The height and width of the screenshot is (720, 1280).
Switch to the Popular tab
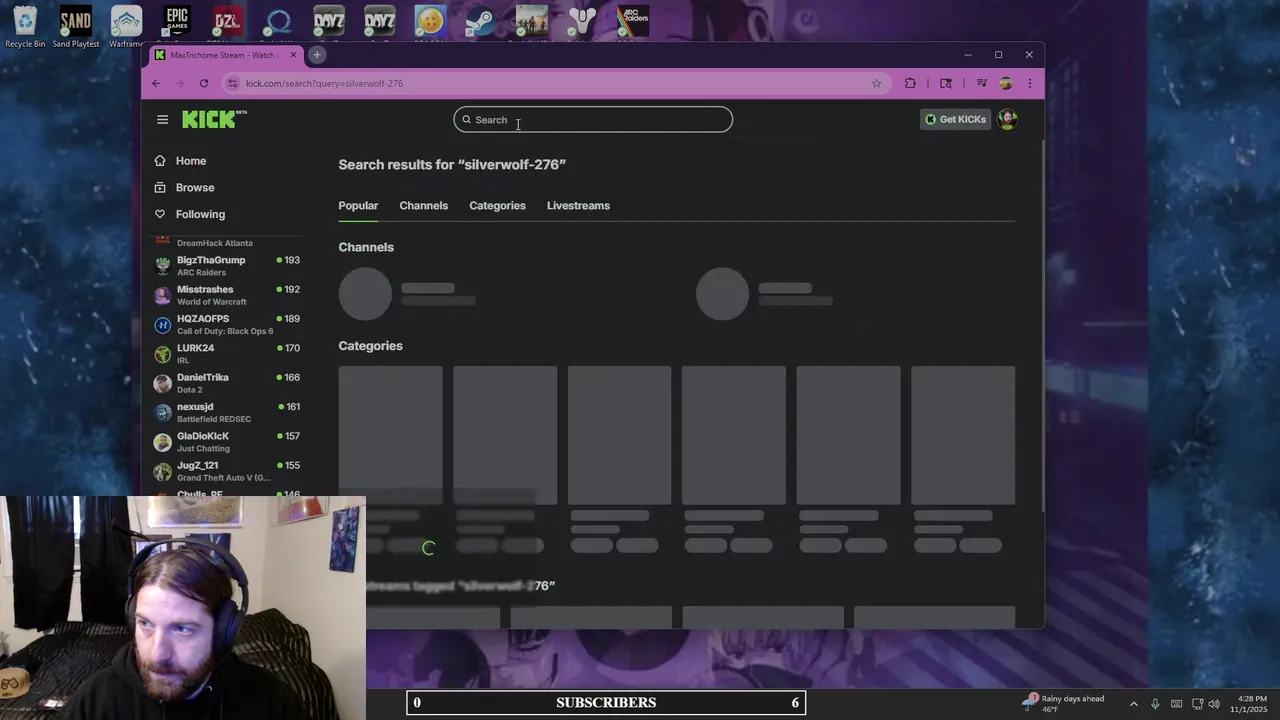[x=358, y=205]
